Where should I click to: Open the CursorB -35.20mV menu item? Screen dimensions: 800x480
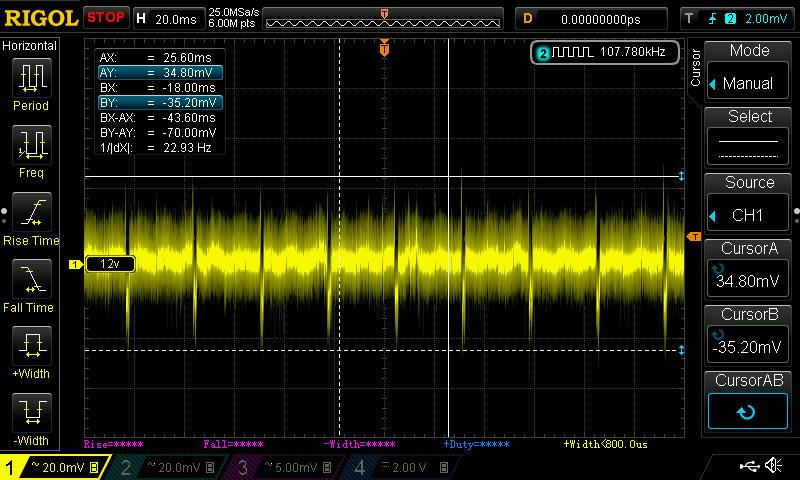click(x=749, y=335)
